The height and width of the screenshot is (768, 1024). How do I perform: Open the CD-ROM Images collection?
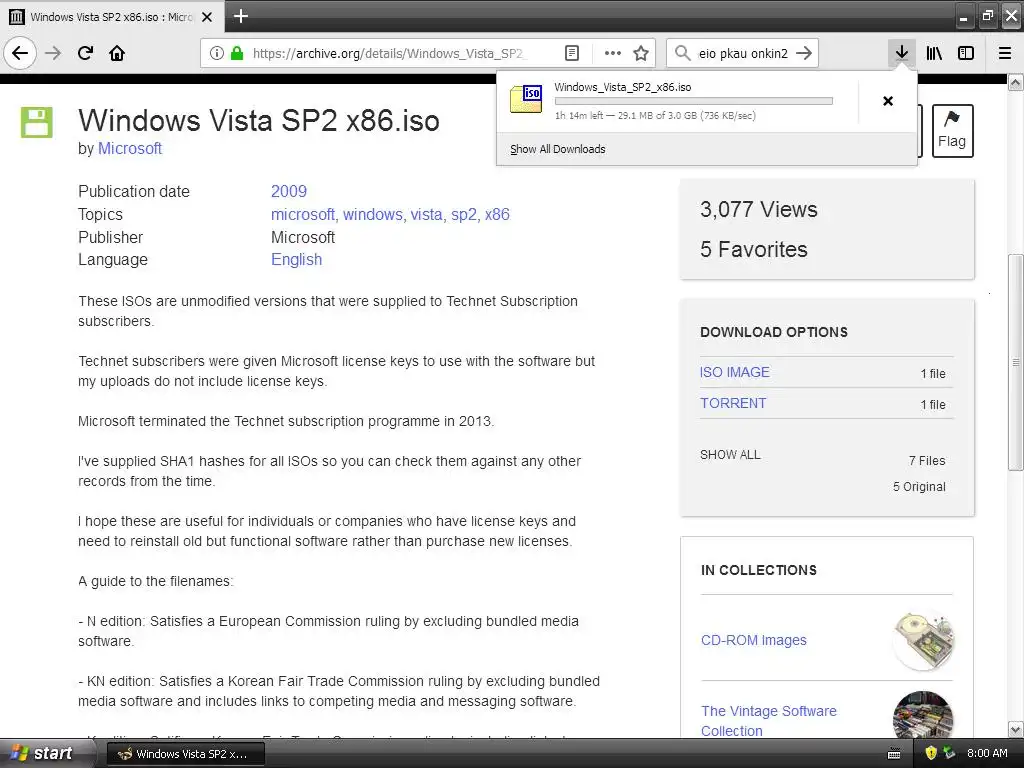pos(754,640)
